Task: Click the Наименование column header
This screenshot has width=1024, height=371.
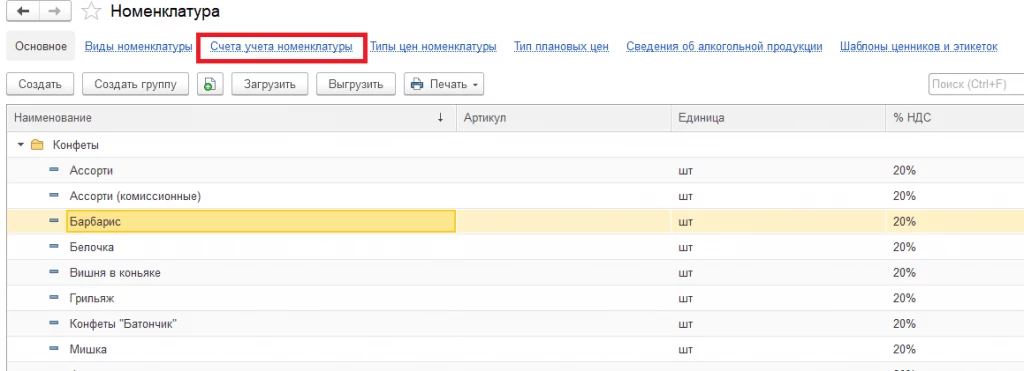Action: (231, 118)
